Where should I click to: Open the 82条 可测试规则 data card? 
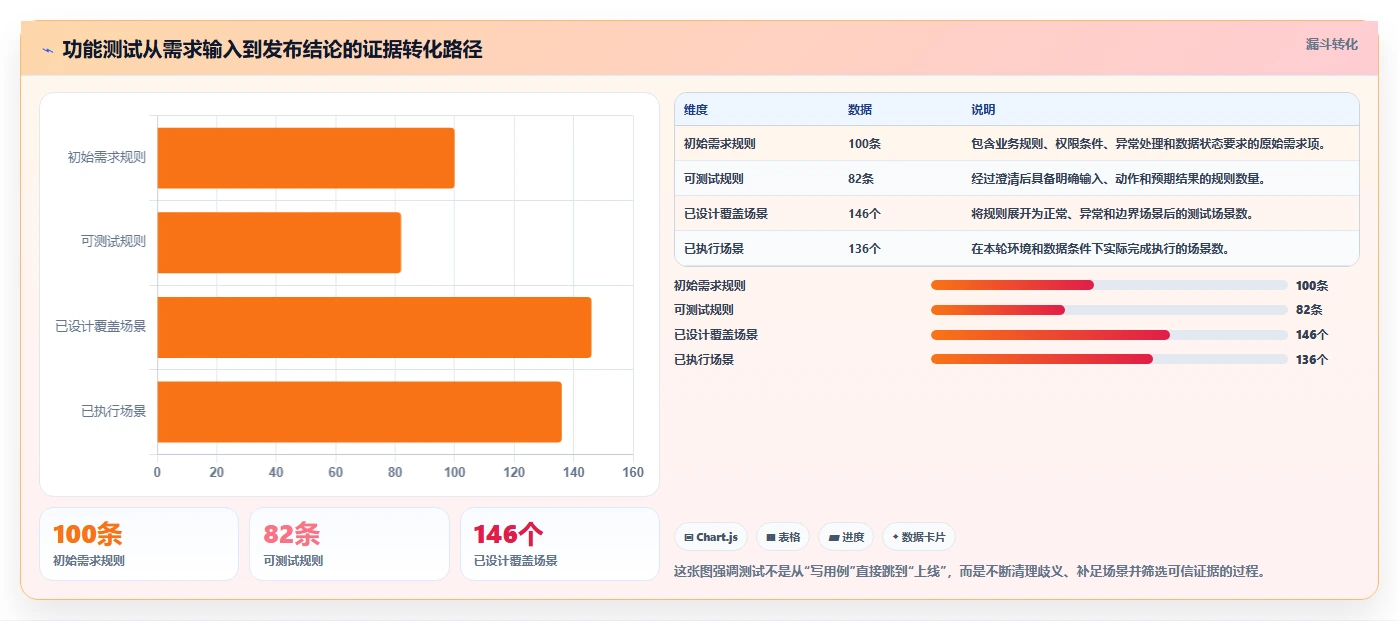(x=349, y=544)
